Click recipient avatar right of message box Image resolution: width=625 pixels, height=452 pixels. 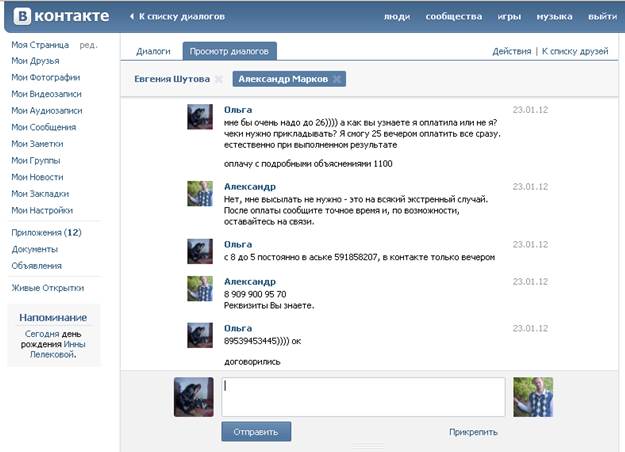(x=533, y=397)
